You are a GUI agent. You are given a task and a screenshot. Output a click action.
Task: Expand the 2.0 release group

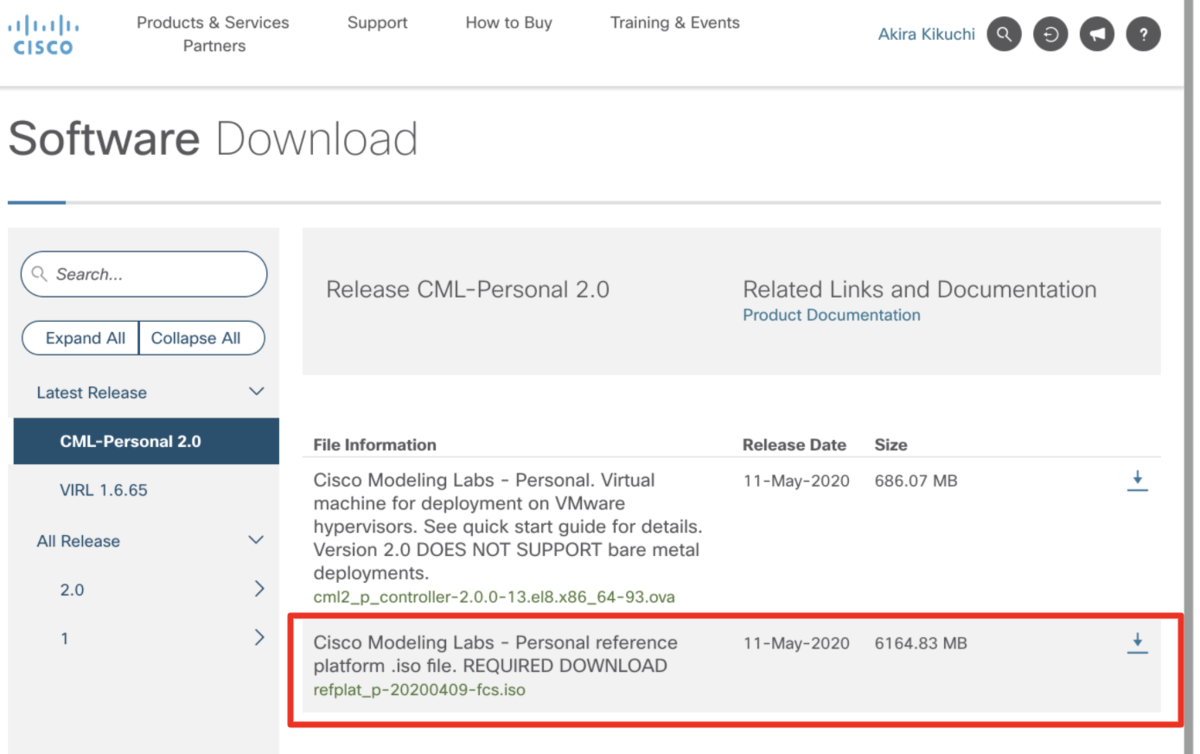(x=259, y=589)
